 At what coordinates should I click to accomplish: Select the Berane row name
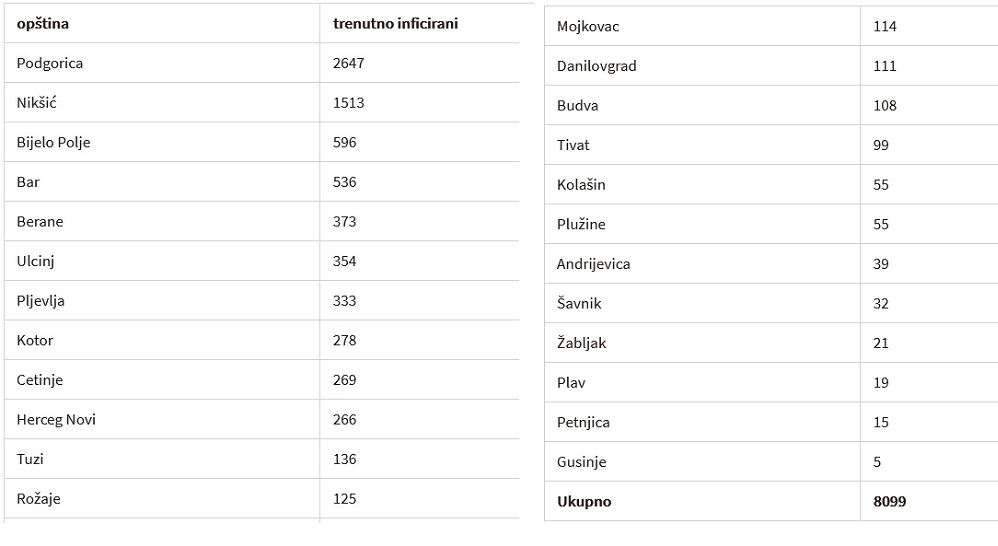coord(40,222)
